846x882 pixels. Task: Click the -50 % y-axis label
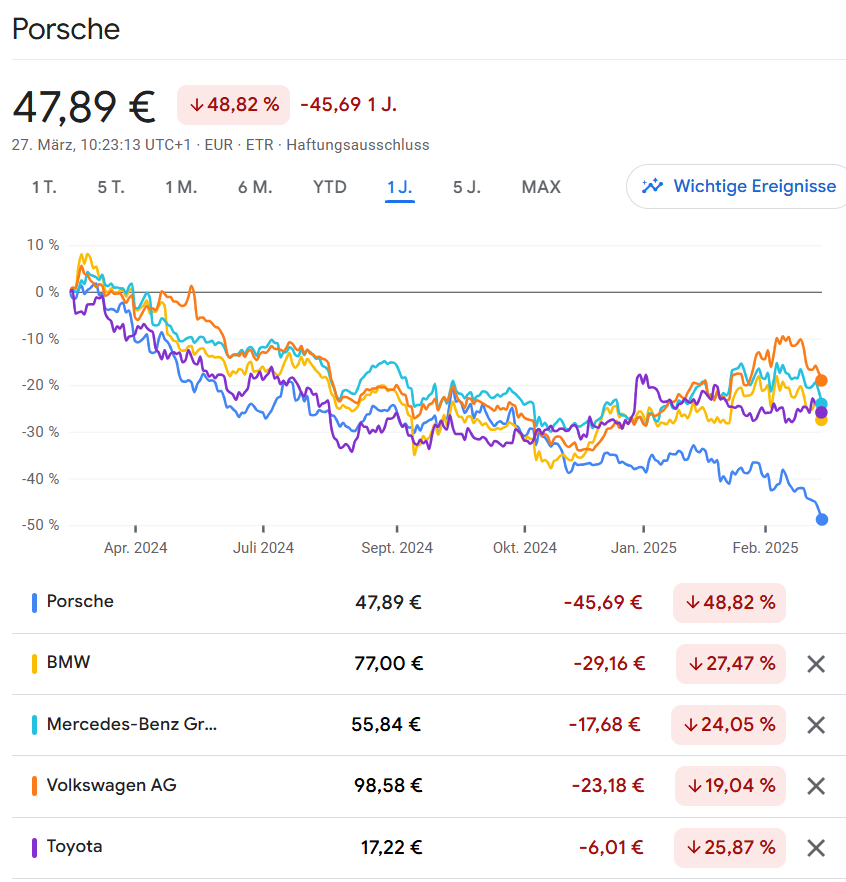(x=40, y=525)
